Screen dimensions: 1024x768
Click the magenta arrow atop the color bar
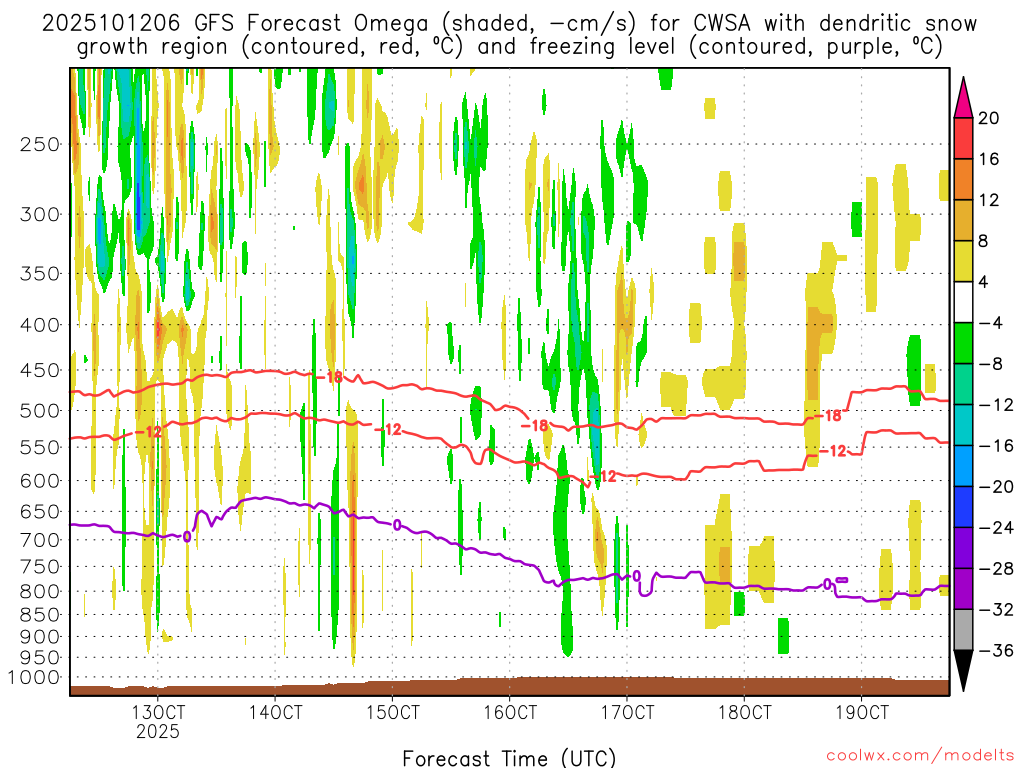(963, 98)
